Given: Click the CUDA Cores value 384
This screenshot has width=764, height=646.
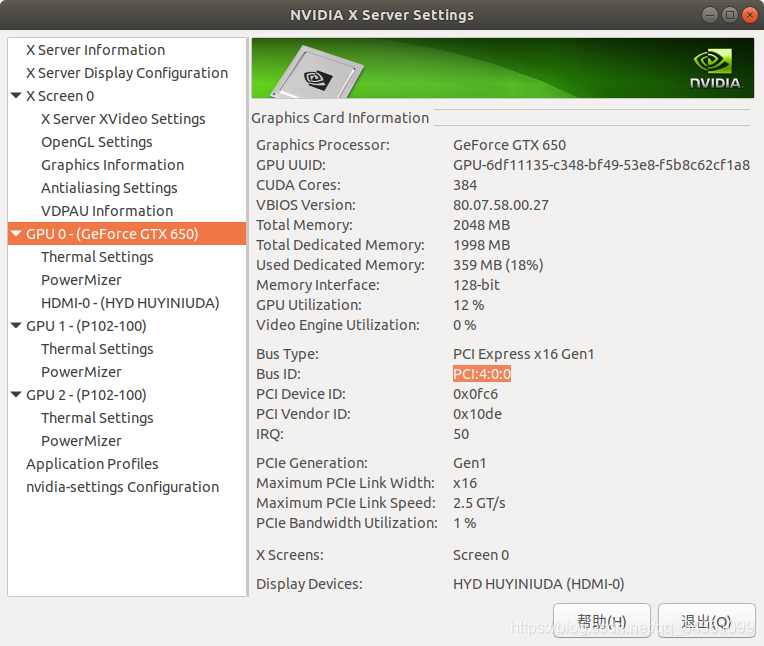Looking at the screenshot, I should tap(465, 185).
